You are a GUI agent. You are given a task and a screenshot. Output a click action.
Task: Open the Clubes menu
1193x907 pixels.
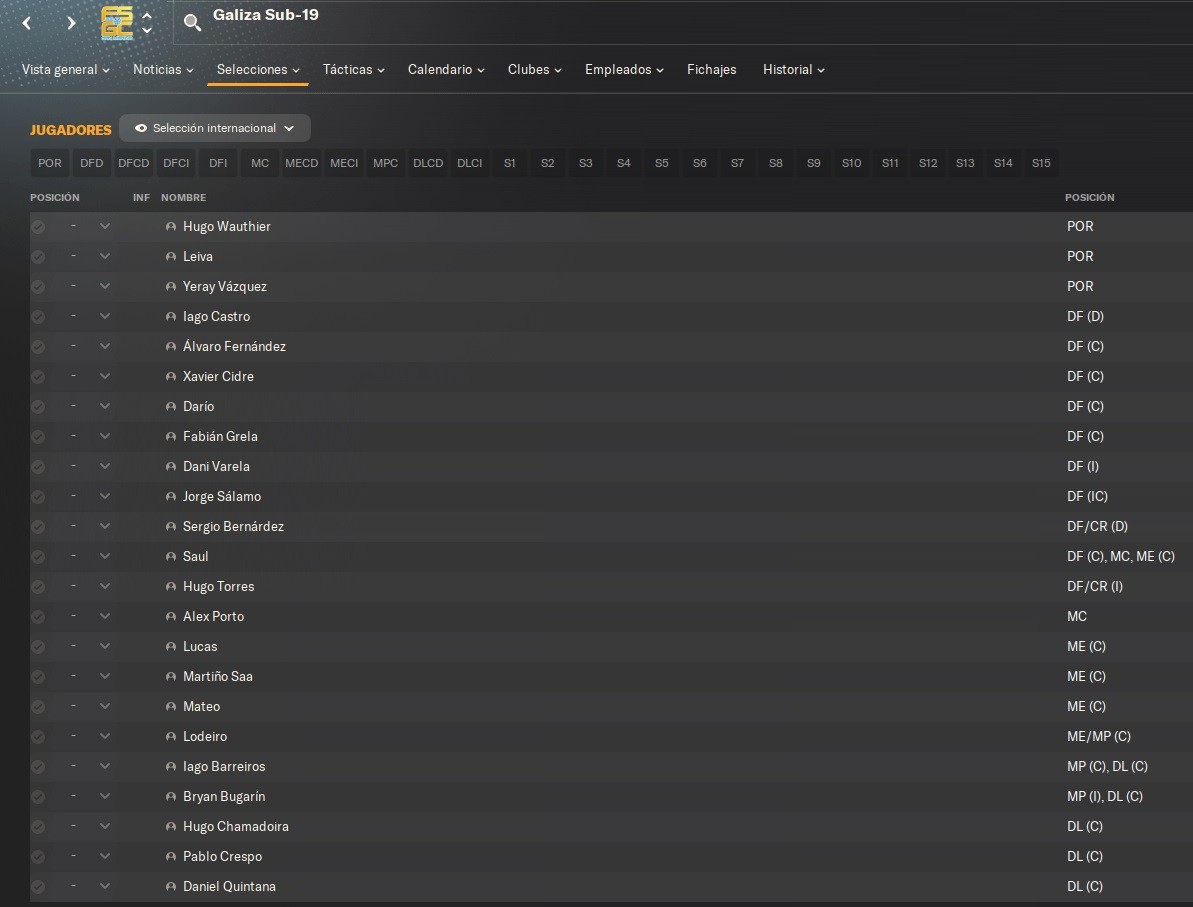[x=534, y=69]
